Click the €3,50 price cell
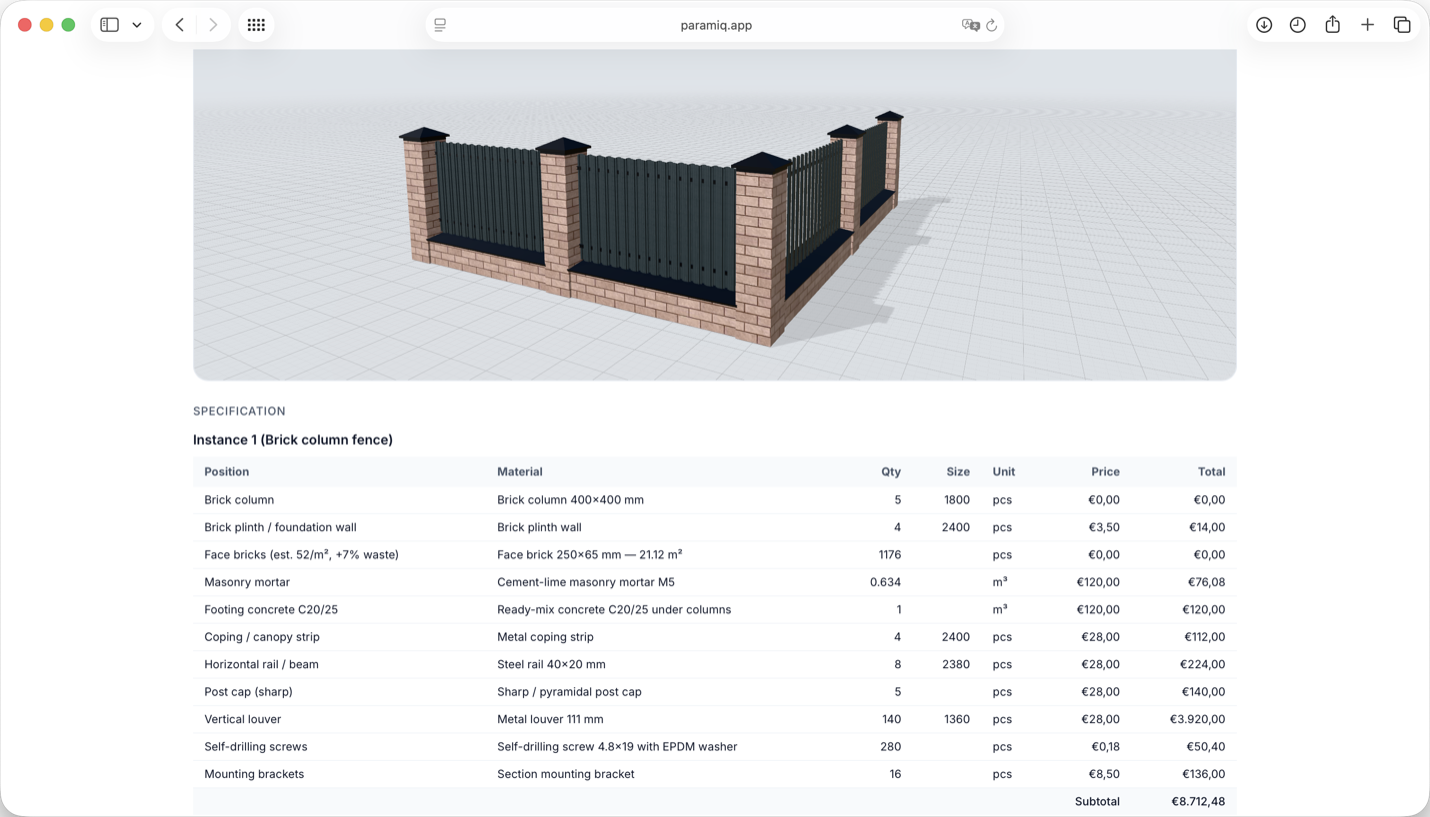Image resolution: width=1430 pixels, height=817 pixels. click(x=1104, y=527)
